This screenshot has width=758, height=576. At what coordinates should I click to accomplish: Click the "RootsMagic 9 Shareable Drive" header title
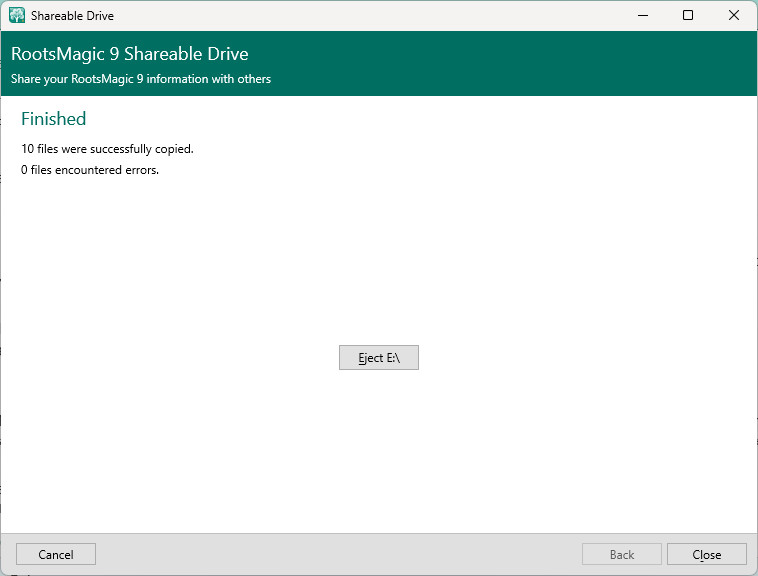click(129, 54)
